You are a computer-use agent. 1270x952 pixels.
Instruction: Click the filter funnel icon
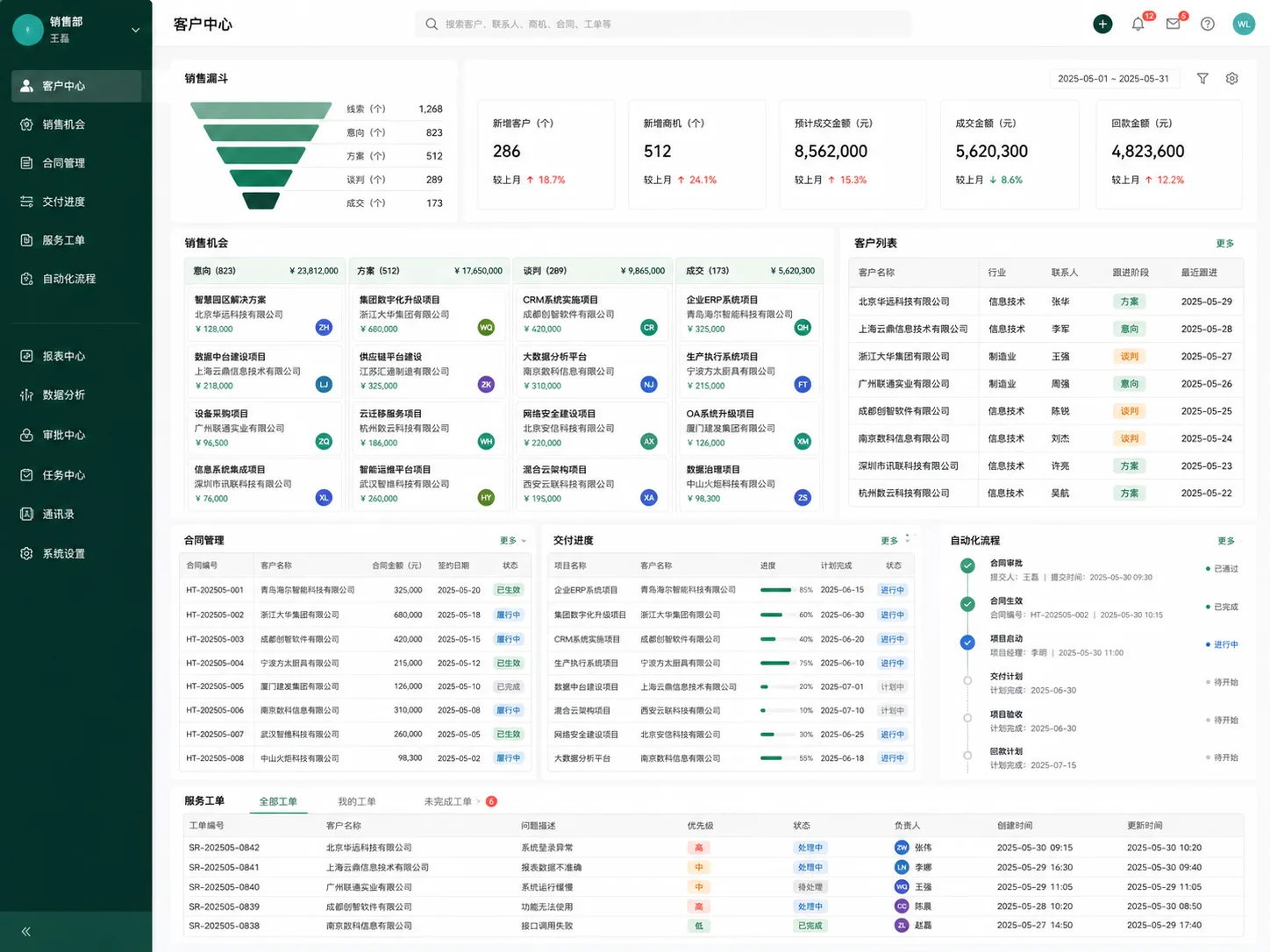point(1202,78)
